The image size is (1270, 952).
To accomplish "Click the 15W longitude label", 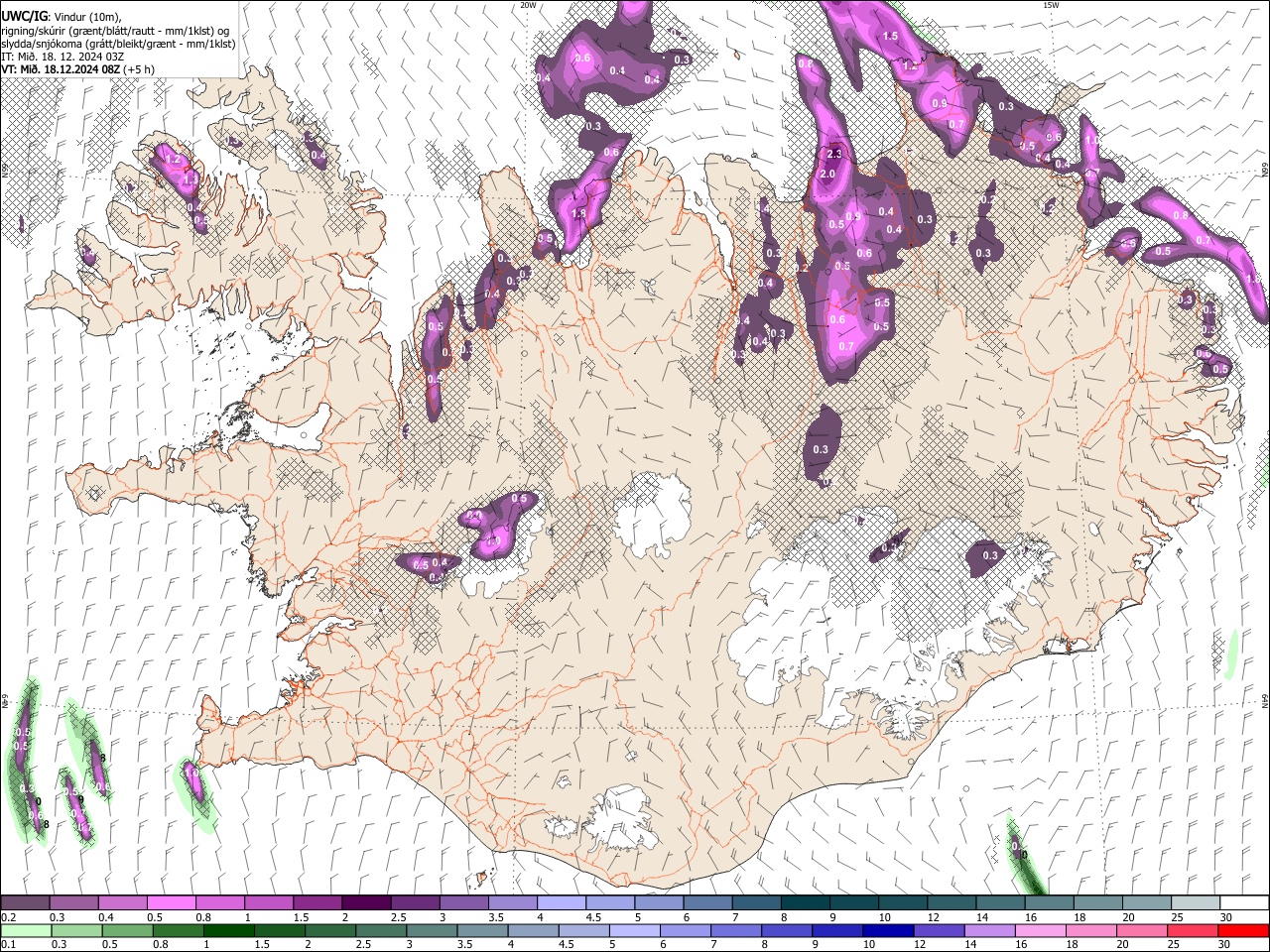I will (x=1051, y=5).
